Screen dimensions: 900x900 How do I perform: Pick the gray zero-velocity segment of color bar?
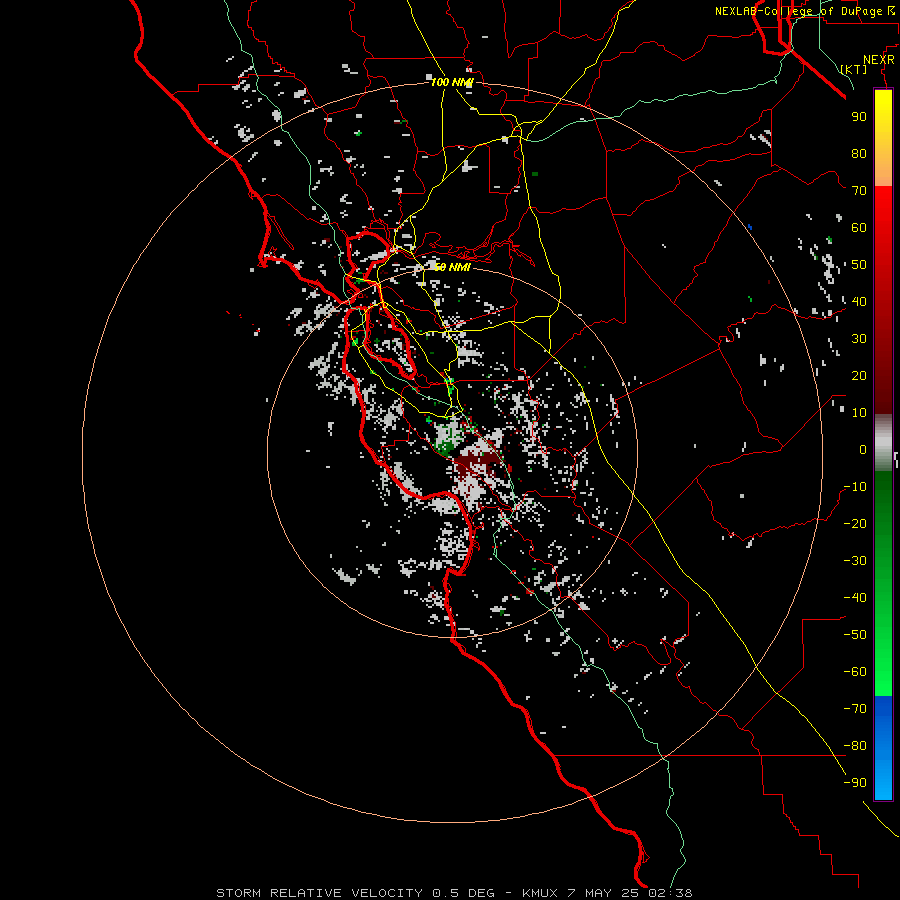[883, 443]
